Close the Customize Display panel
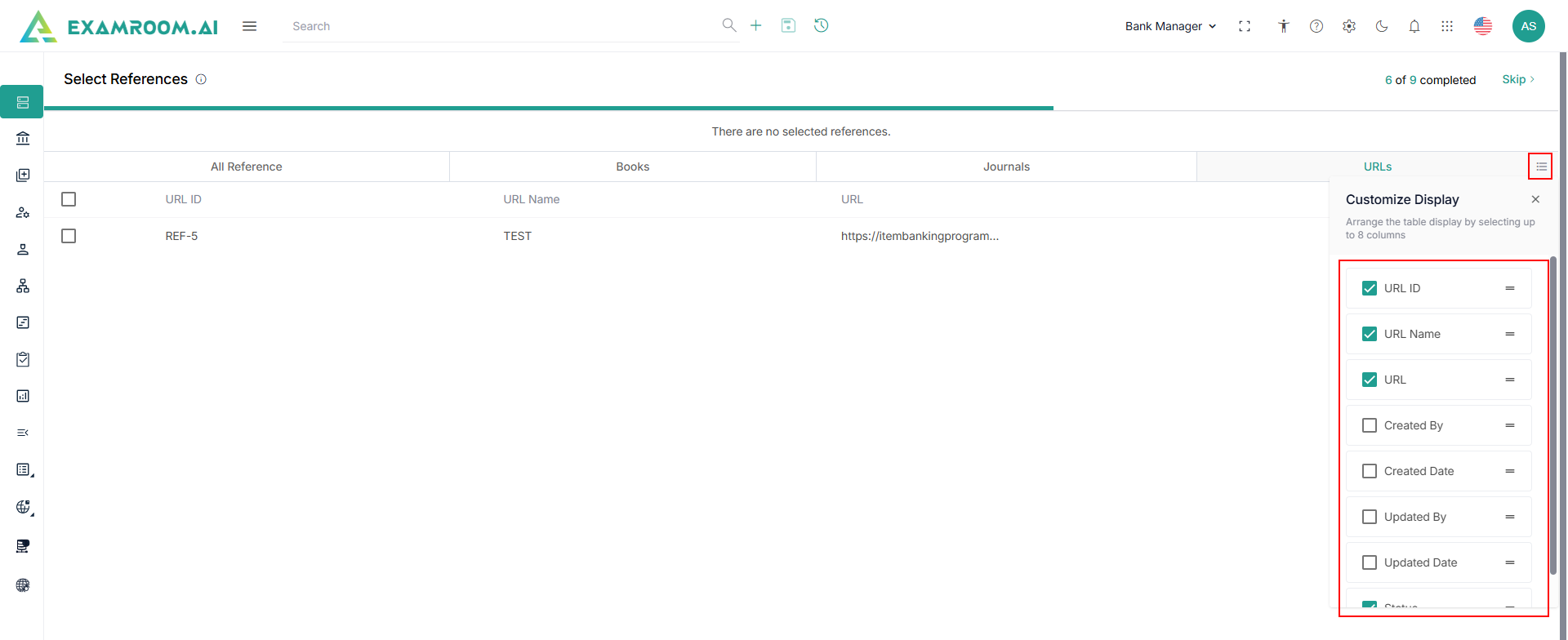1568x640 pixels. click(x=1535, y=199)
